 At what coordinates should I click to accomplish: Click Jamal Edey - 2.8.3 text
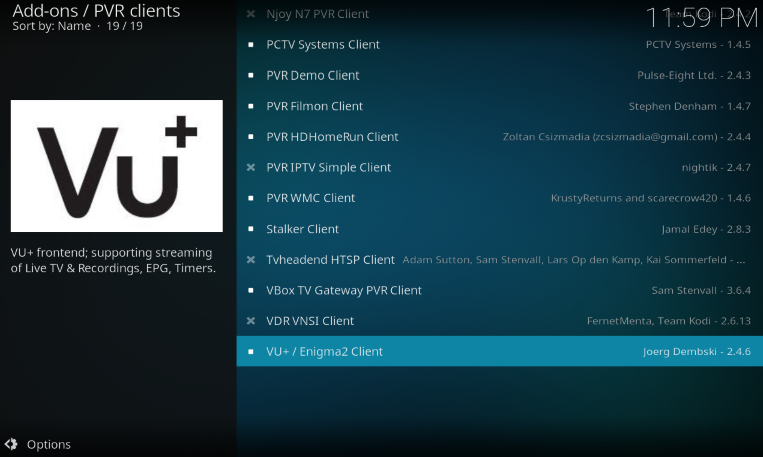706,229
